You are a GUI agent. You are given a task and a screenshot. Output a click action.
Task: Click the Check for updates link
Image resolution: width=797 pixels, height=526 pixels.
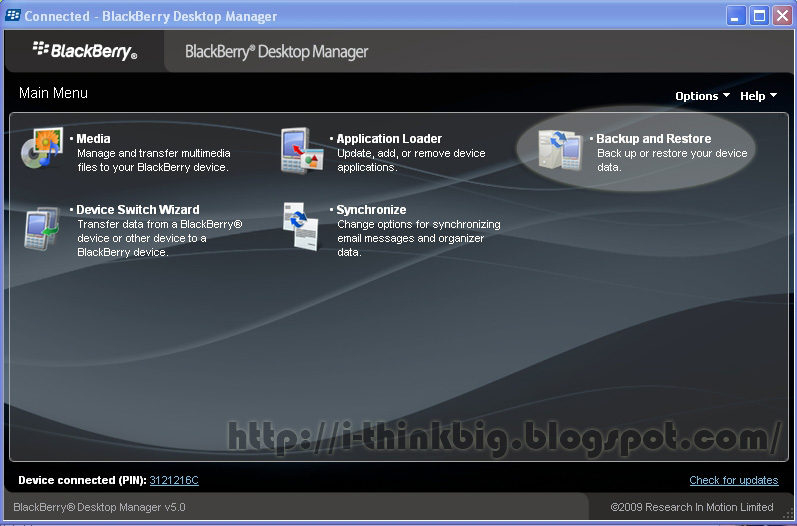pyautogui.click(x=733, y=480)
